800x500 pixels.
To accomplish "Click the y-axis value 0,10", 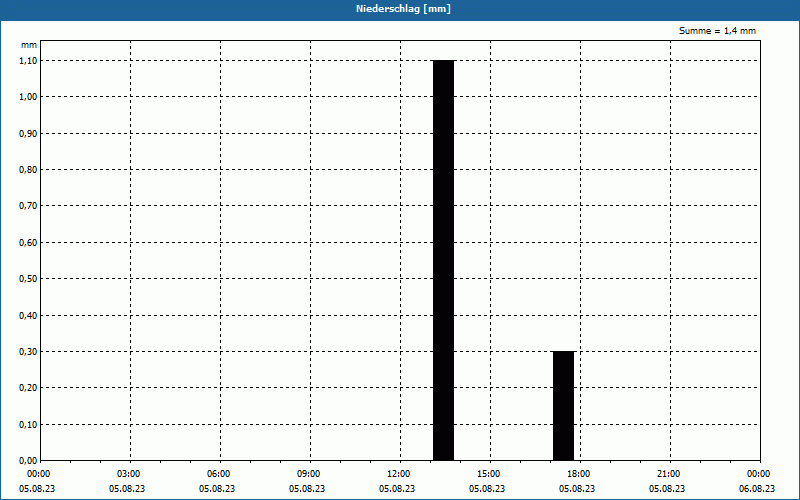I will point(28,424).
